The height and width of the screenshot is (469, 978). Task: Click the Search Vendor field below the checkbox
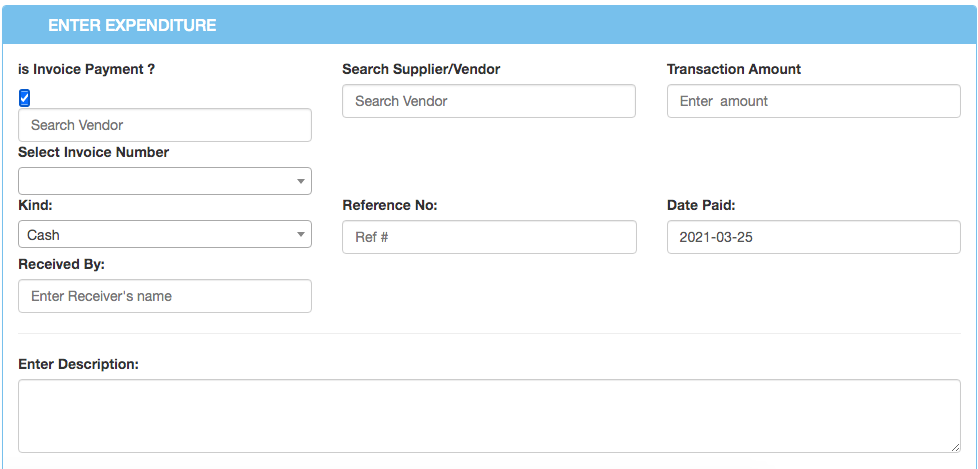pyautogui.click(x=165, y=125)
